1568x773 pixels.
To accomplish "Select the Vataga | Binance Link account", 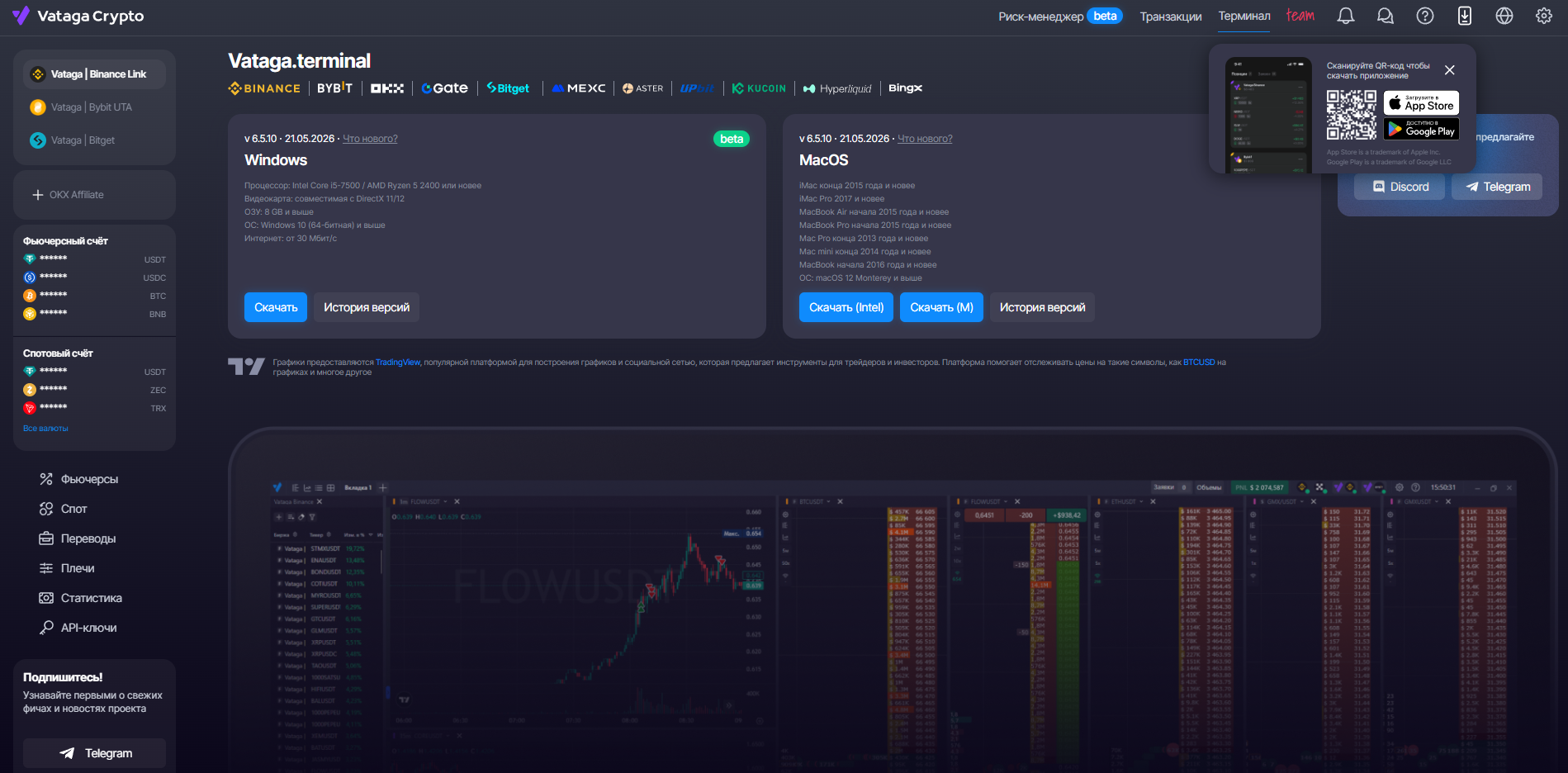I will (x=94, y=74).
